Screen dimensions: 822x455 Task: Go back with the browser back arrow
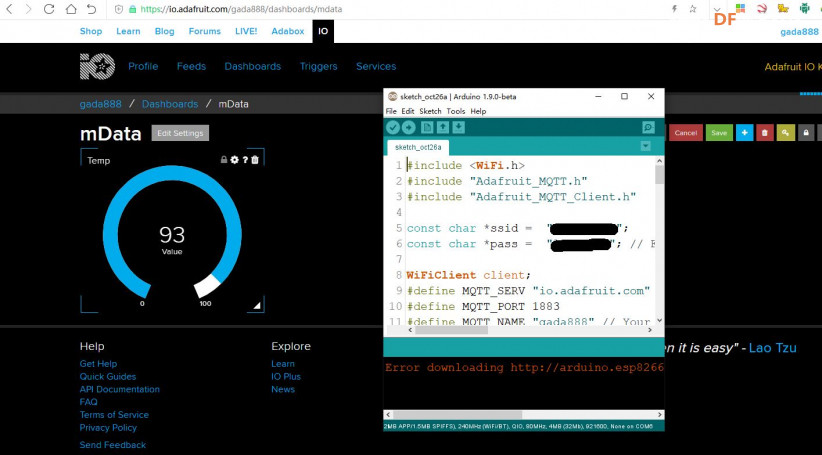tap(9, 9)
